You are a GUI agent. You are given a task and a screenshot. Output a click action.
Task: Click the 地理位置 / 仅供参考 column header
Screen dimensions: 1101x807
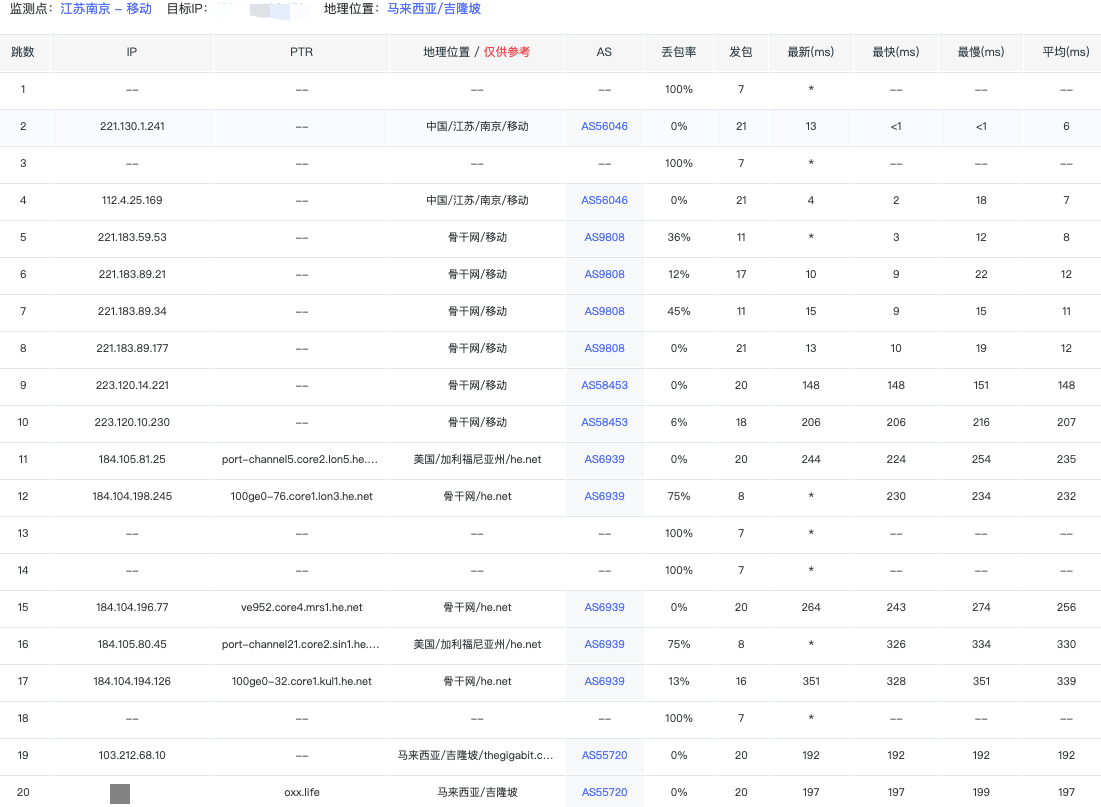[477, 52]
